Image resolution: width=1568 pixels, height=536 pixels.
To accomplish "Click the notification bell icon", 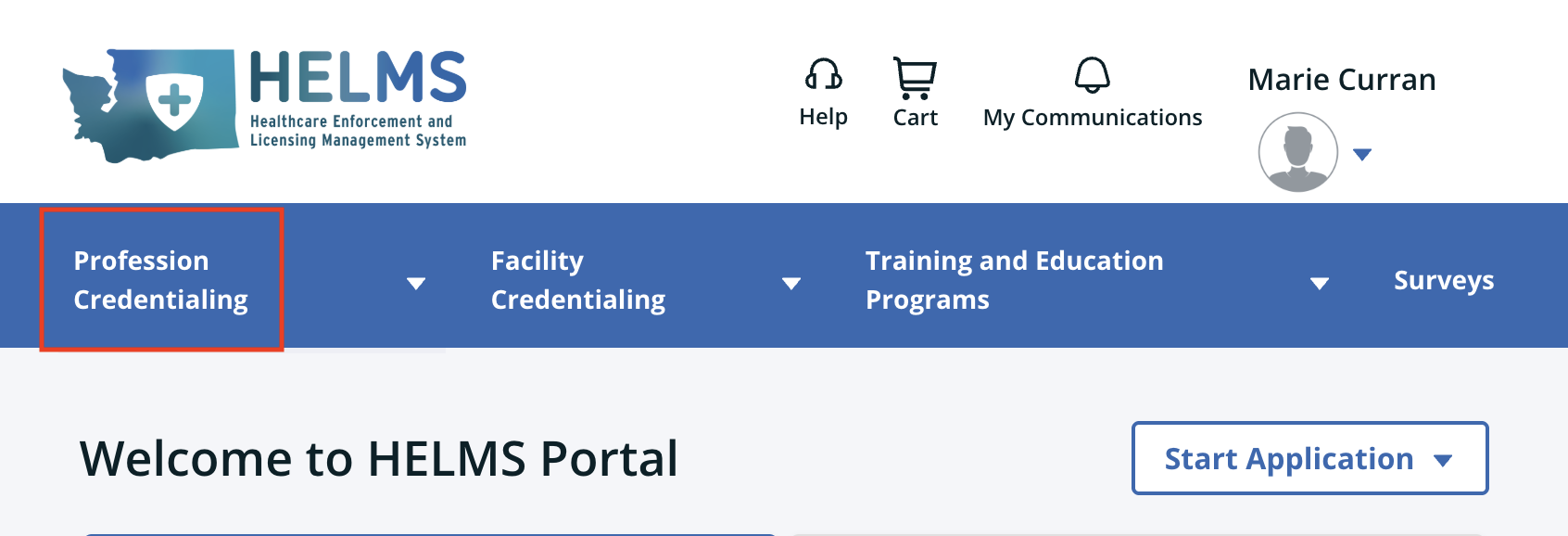I will [1093, 75].
